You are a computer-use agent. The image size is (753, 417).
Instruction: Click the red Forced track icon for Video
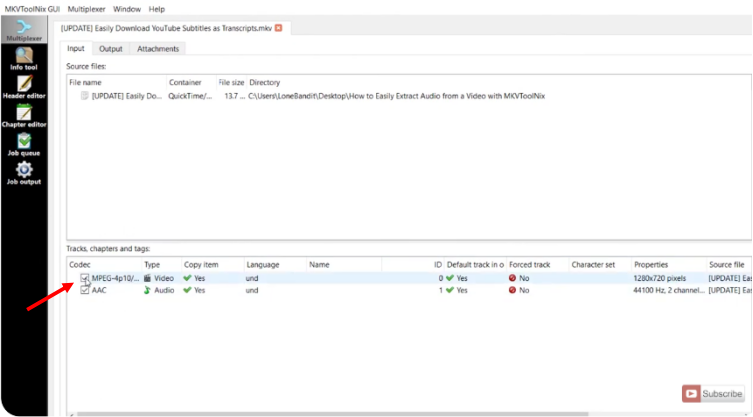(x=512, y=278)
